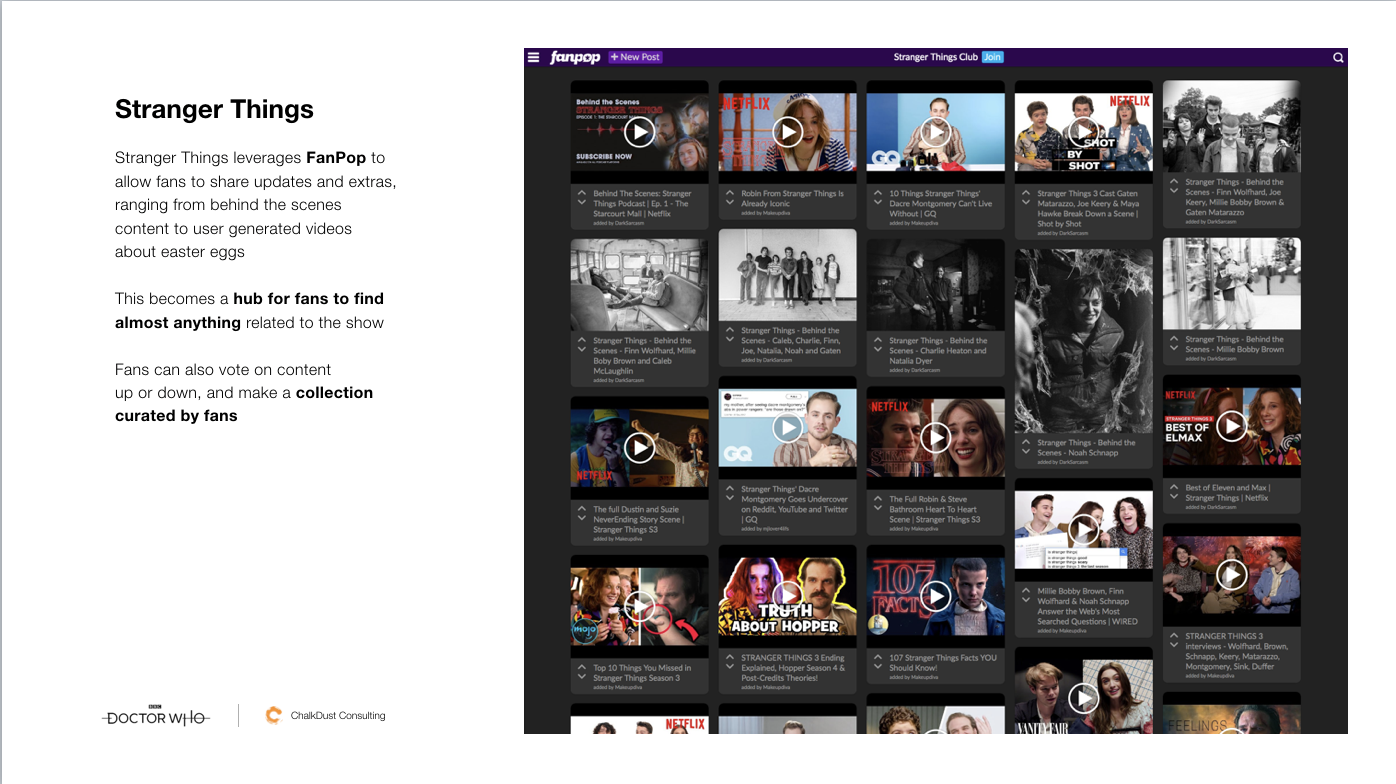This screenshot has height=784, width=1396.
Task: Downvote the 107 Stranger Things Facts post
Action: coord(878,668)
